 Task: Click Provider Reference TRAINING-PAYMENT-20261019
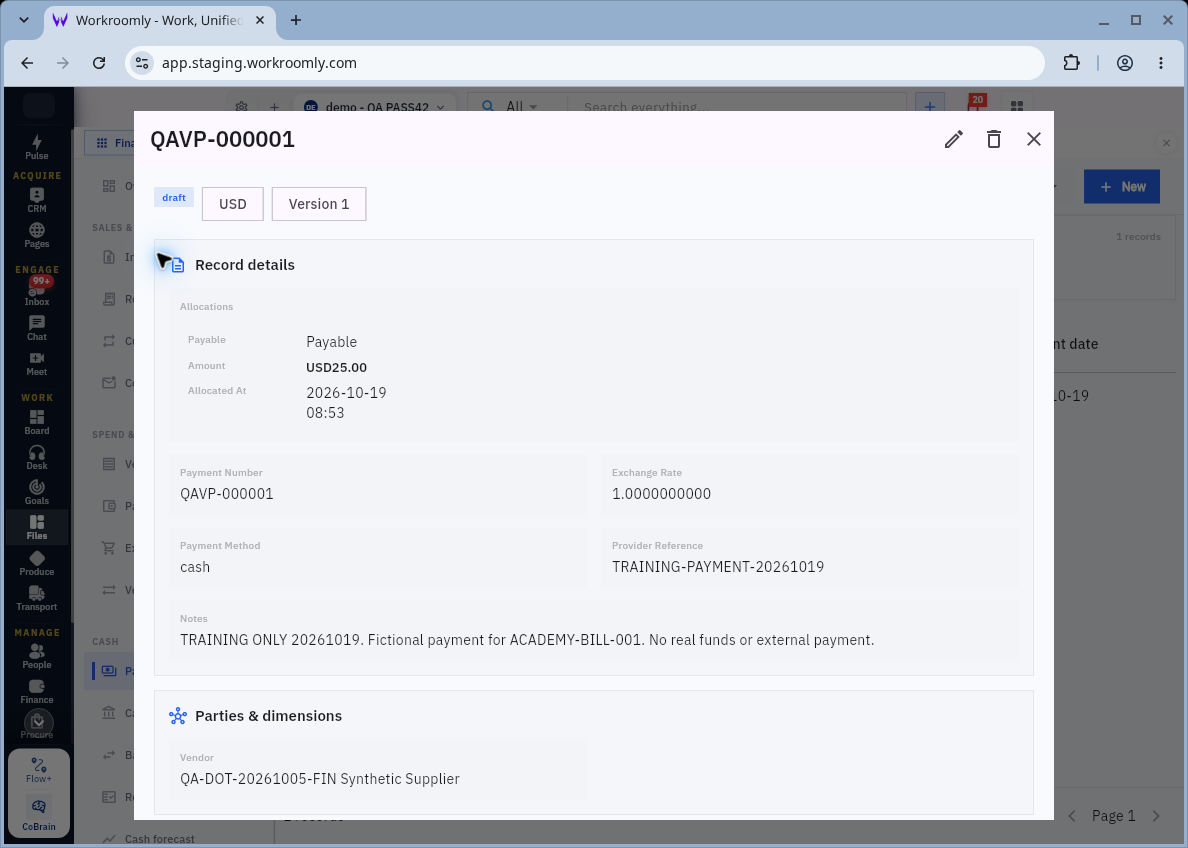717,567
